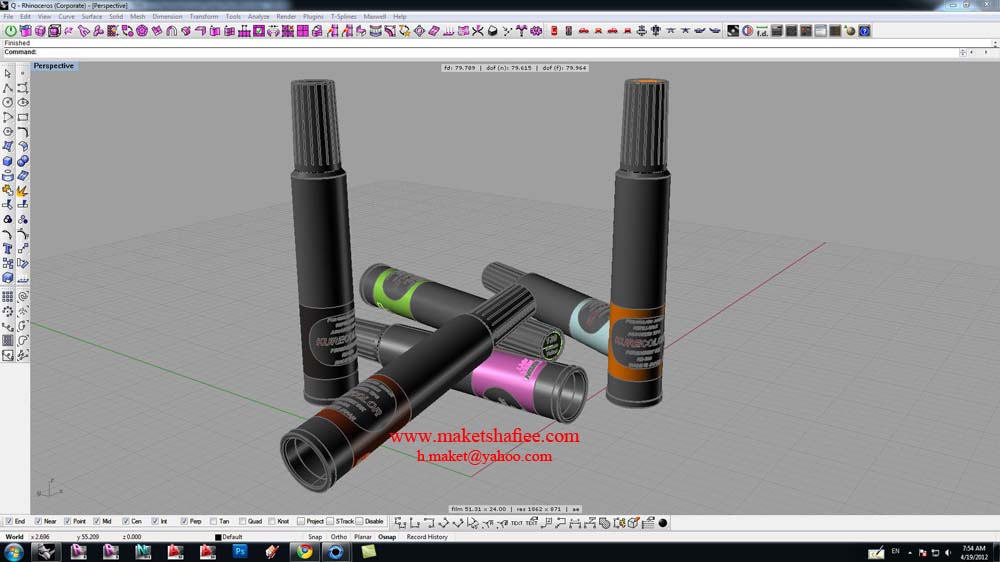
Task: Click the blue help question mark icon
Action: (864, 31)
